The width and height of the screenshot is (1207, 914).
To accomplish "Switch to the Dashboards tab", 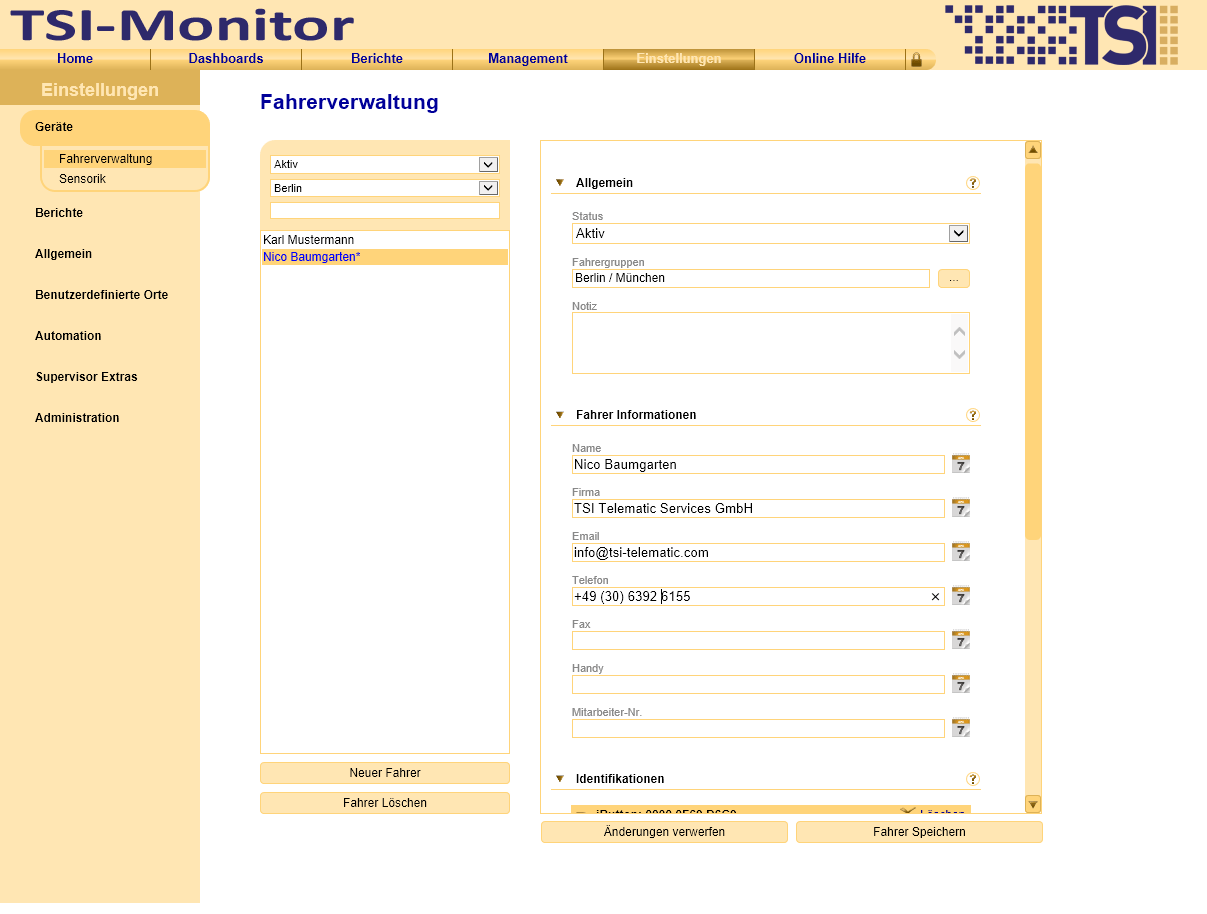I will coord(226,59).
